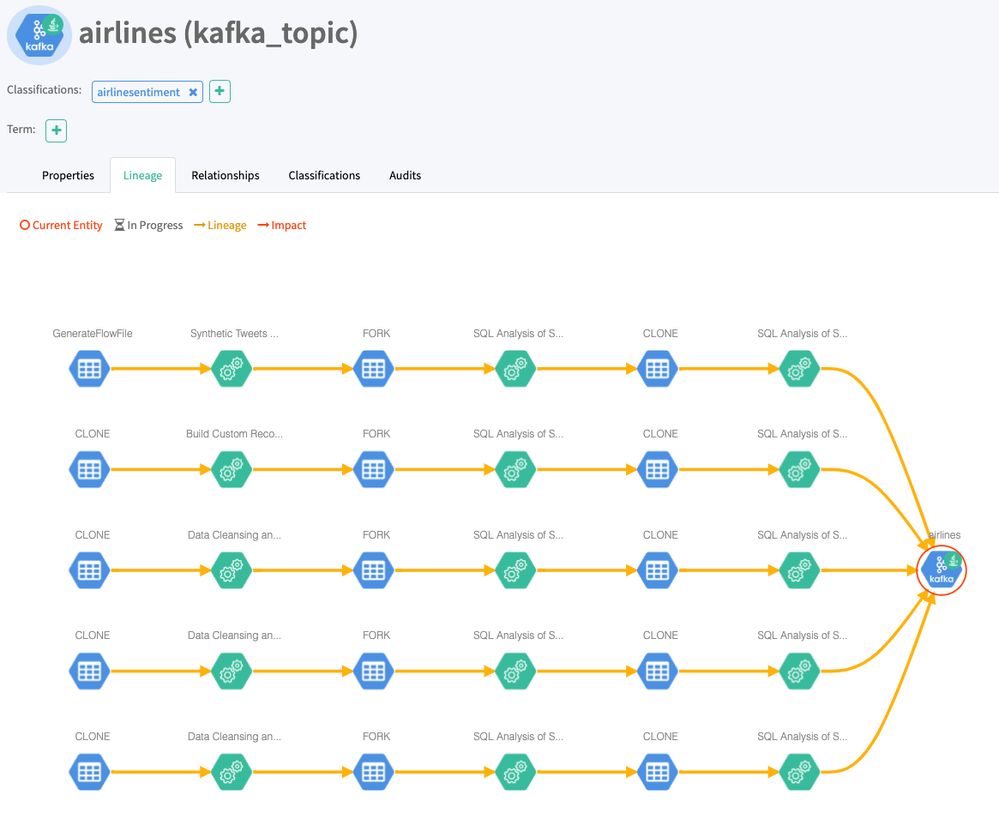Open the Properties tab
999x832 pixels.
68,175
